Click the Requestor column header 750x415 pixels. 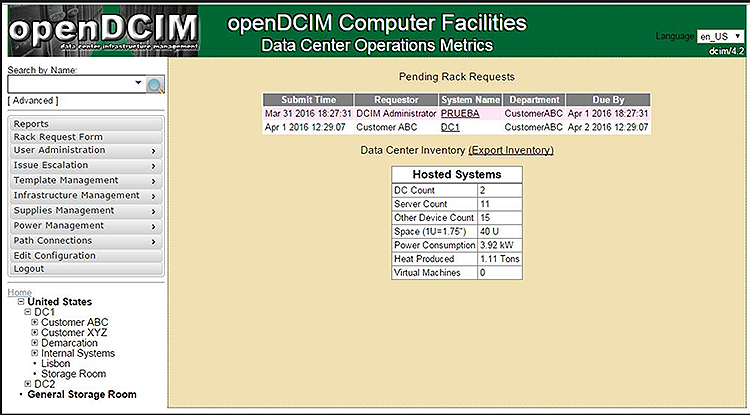click(x=397, y=99)
